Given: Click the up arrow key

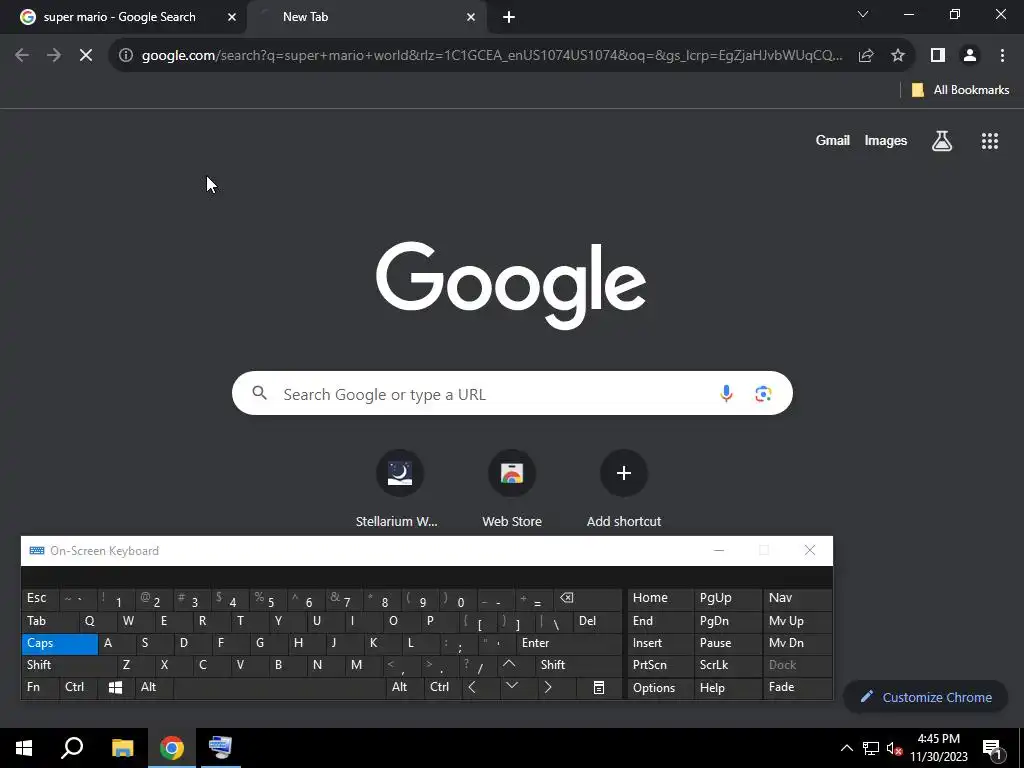Looking at the screenshot, I should (x=515, y=665).
